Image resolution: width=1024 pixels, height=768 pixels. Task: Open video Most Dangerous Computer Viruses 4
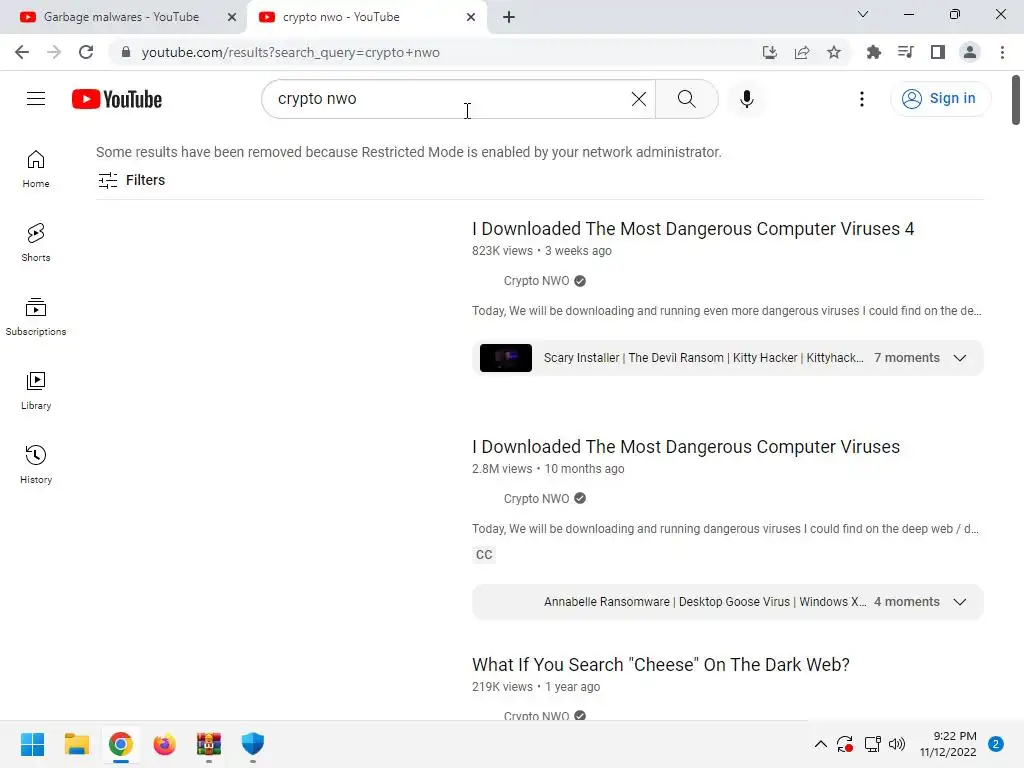693,229
